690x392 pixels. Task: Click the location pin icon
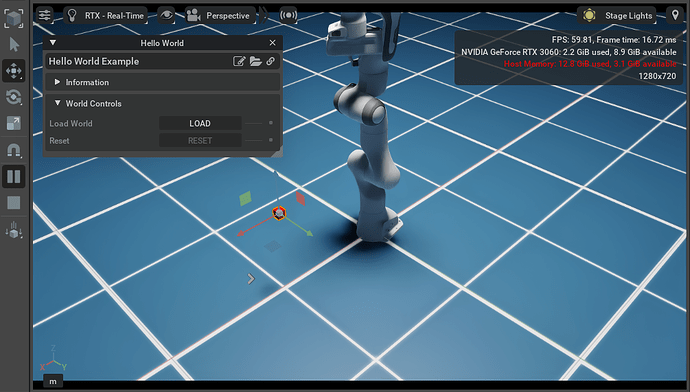click(675, 15)
